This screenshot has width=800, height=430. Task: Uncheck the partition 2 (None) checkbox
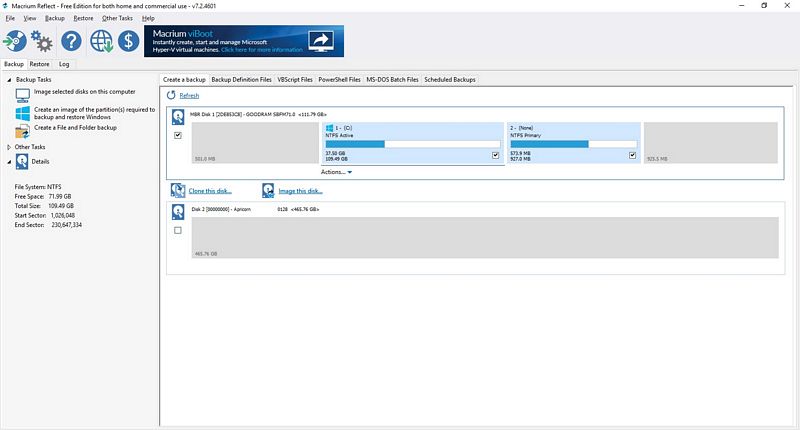pos(633,155)
